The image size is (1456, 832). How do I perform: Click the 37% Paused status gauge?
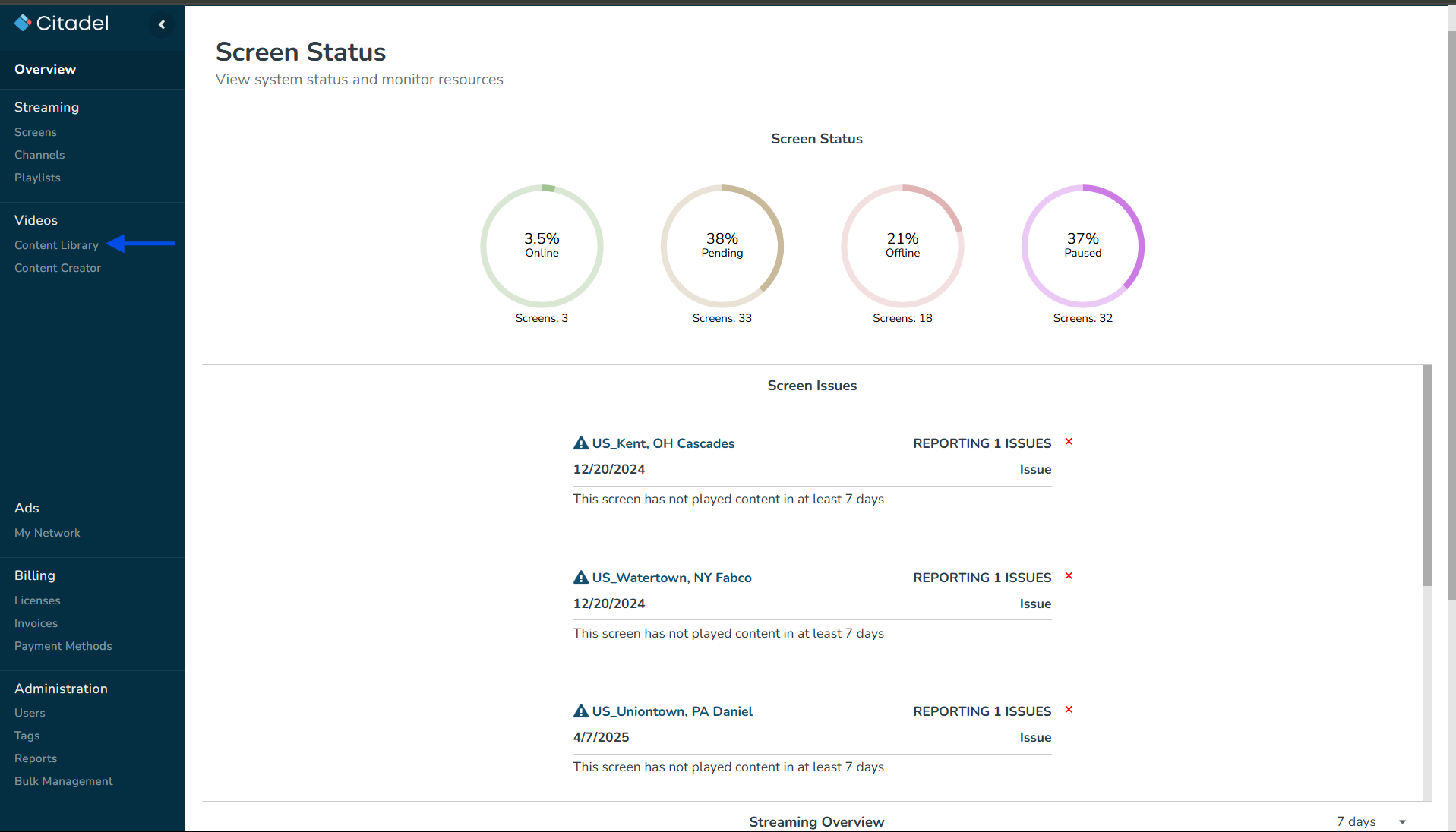[1083, 246]
